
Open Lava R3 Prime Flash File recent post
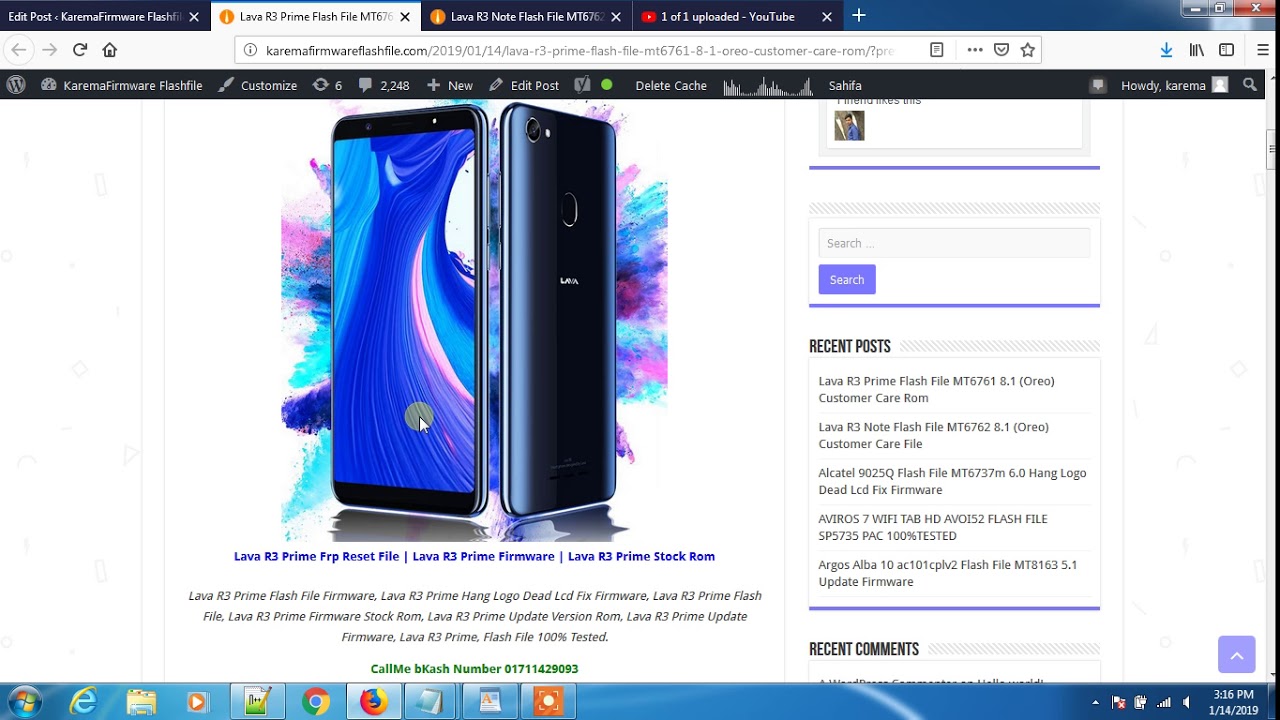point(937,389)
